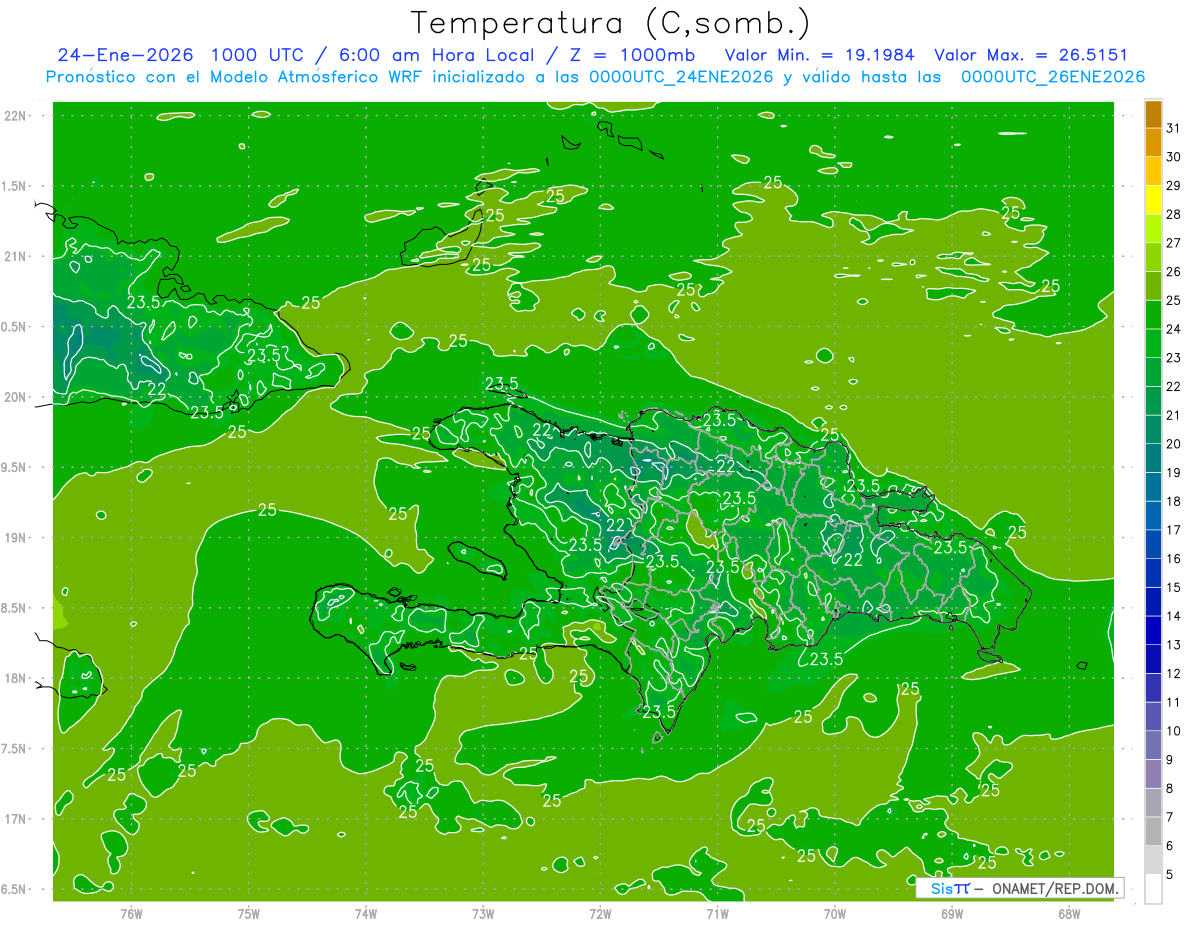This screenshot has height=927, width=1200.
Task: Click the title 'Temperatura (C,somb.)'
Action: (609, 23)
